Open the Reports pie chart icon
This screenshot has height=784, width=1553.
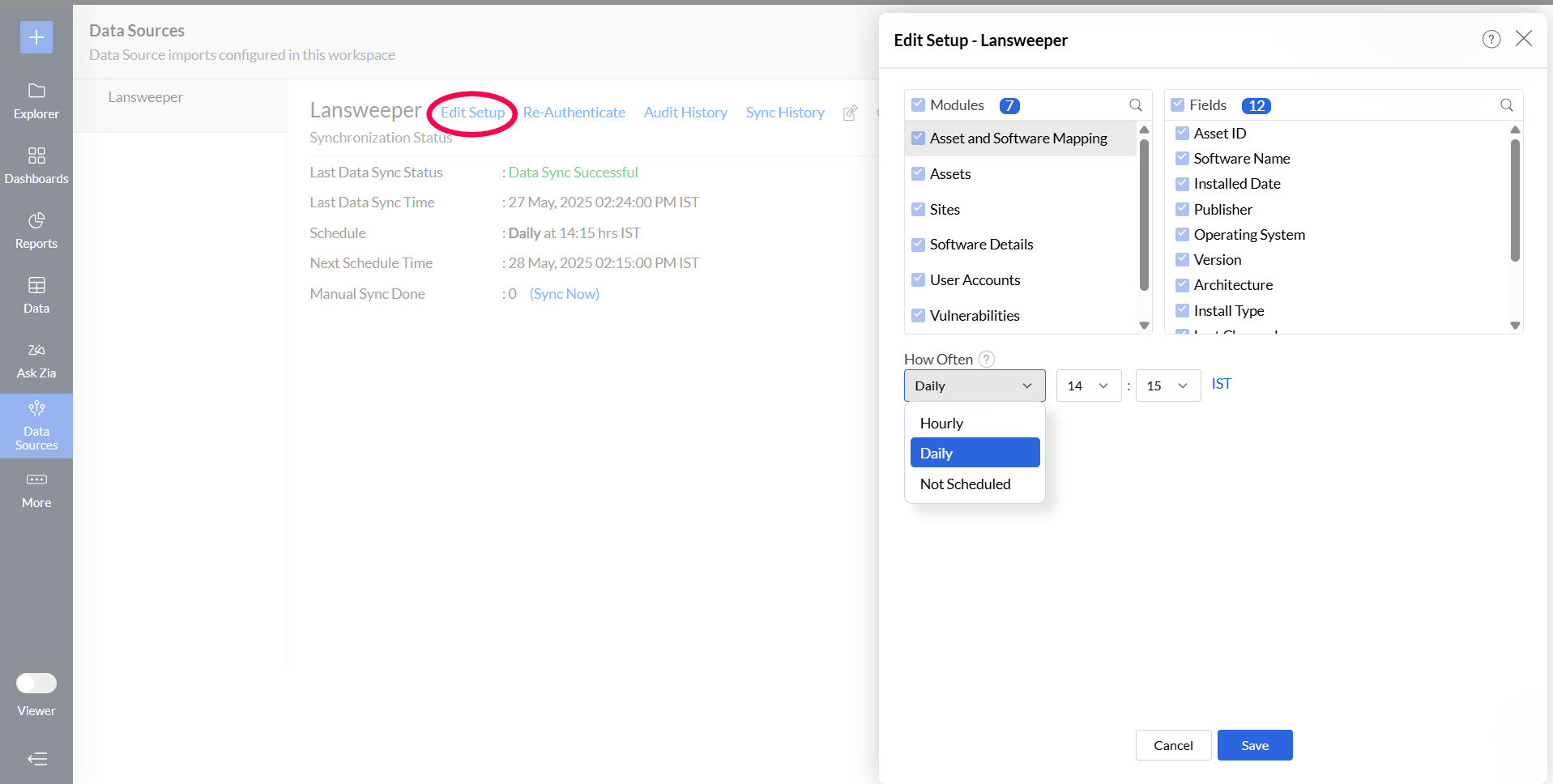pyautogui.click(x=36, y=220)
